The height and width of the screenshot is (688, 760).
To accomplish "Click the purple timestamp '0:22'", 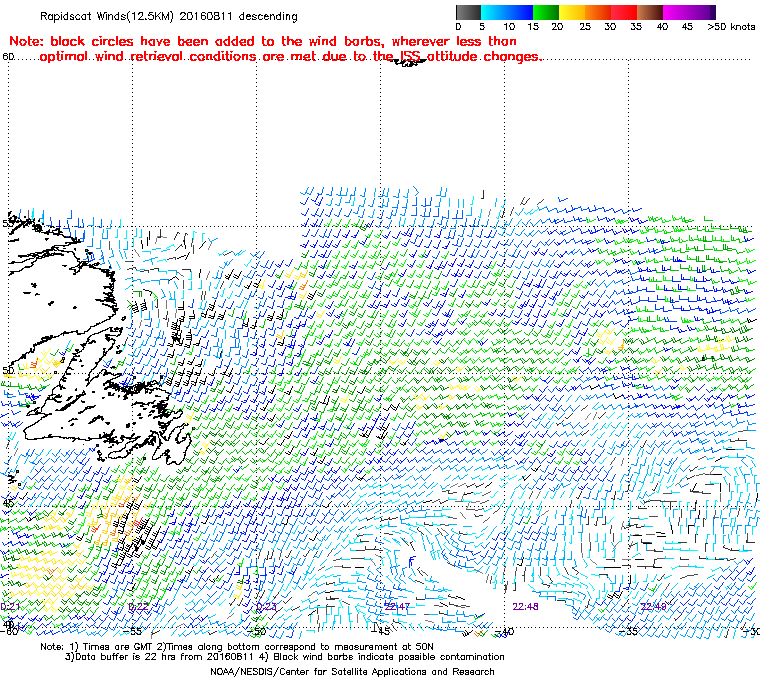I will point(139,607).
